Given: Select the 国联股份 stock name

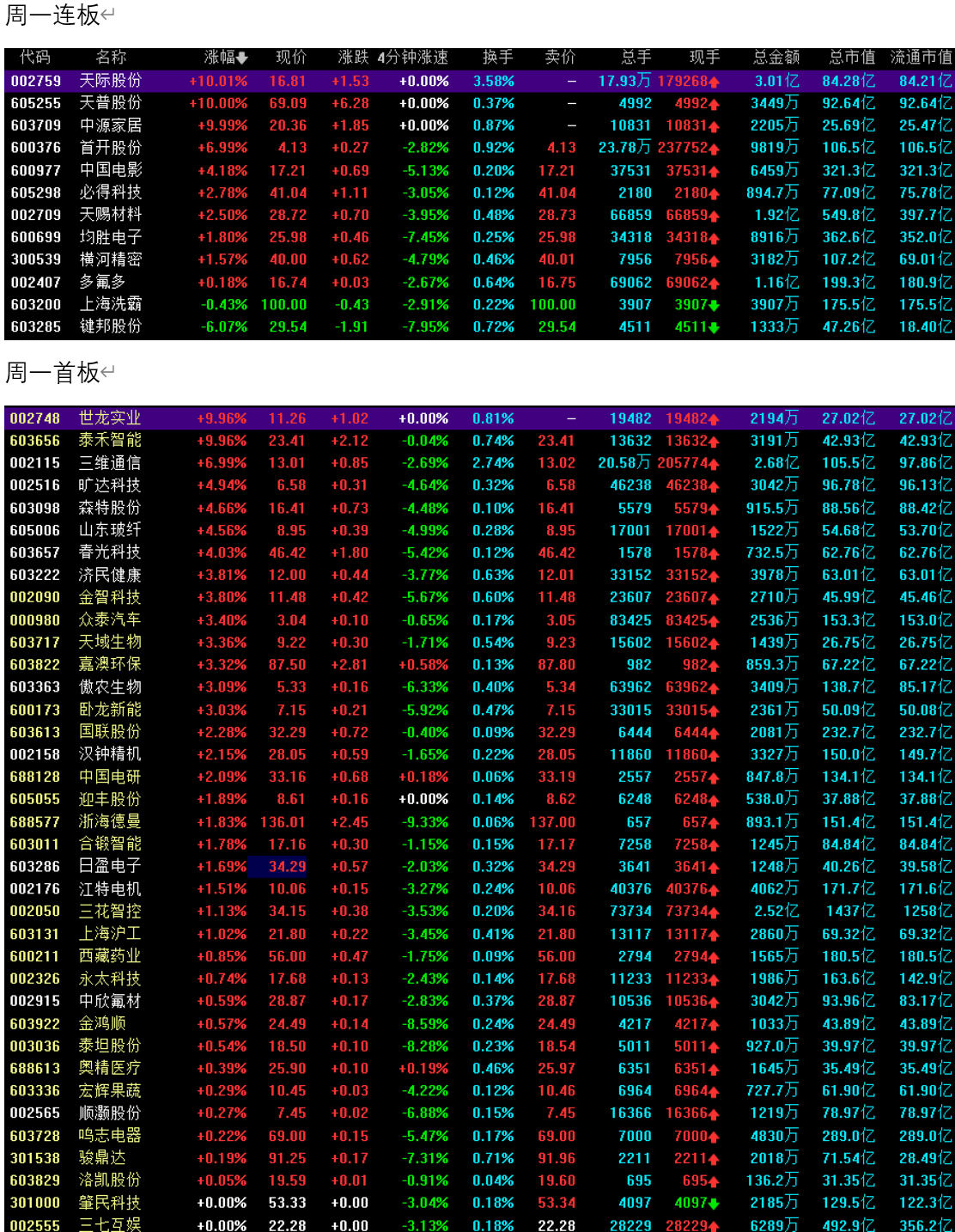Looking at the screenshot, I should pyautogui.click(x=111, y=732).
